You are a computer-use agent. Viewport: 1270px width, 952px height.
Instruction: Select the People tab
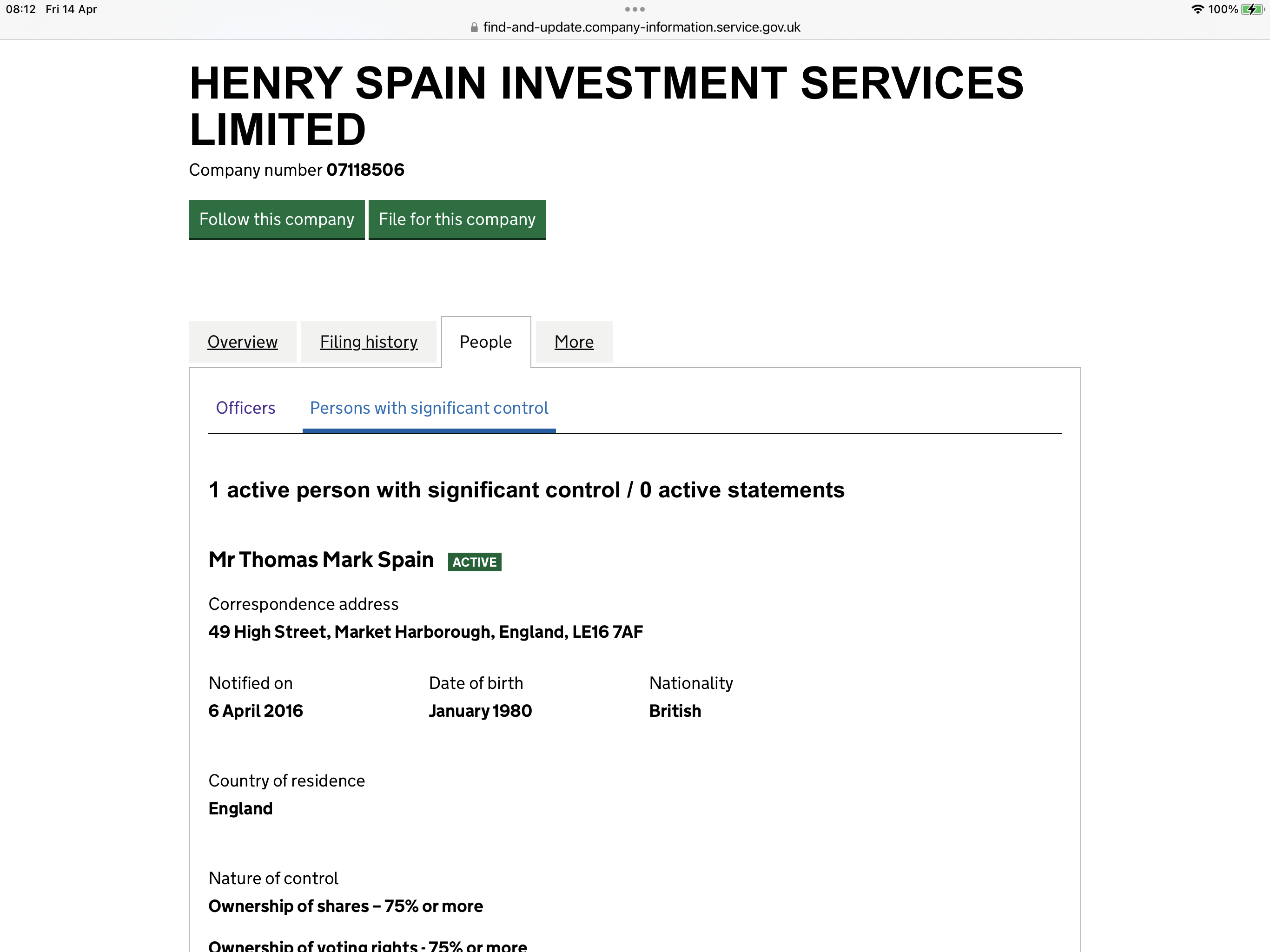tap(486, 342)
